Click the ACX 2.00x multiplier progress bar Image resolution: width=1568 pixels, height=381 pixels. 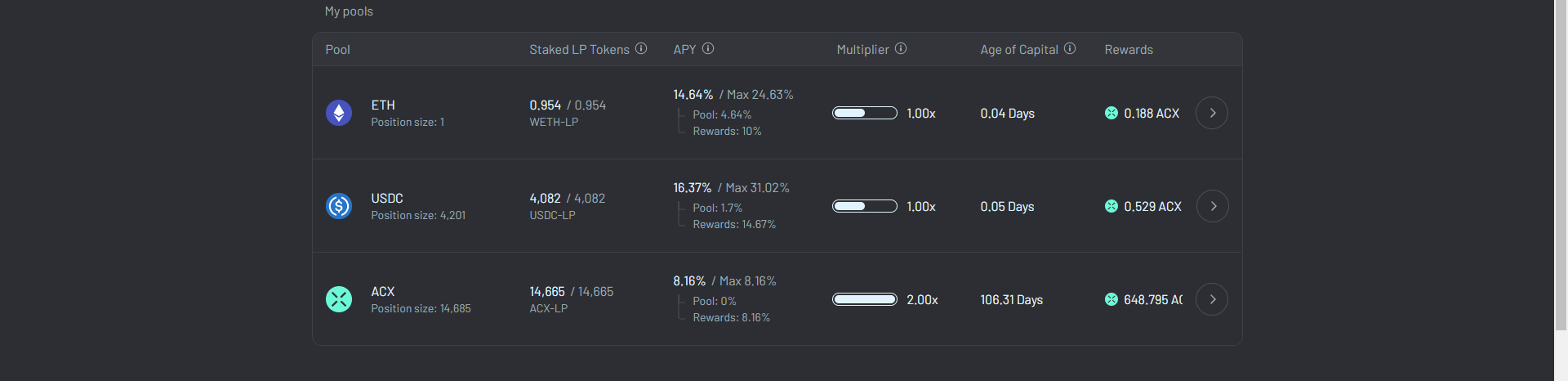click(865, 299)
